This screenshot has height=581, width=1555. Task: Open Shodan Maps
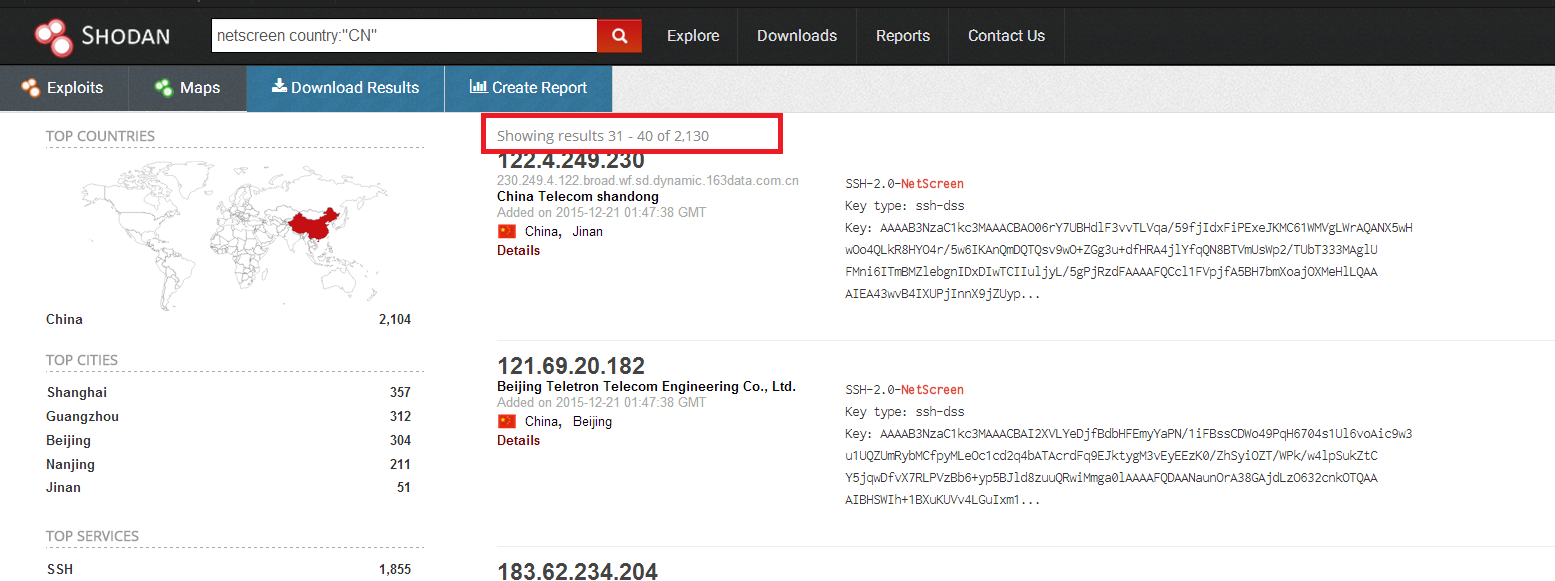(x=187, y=88)
